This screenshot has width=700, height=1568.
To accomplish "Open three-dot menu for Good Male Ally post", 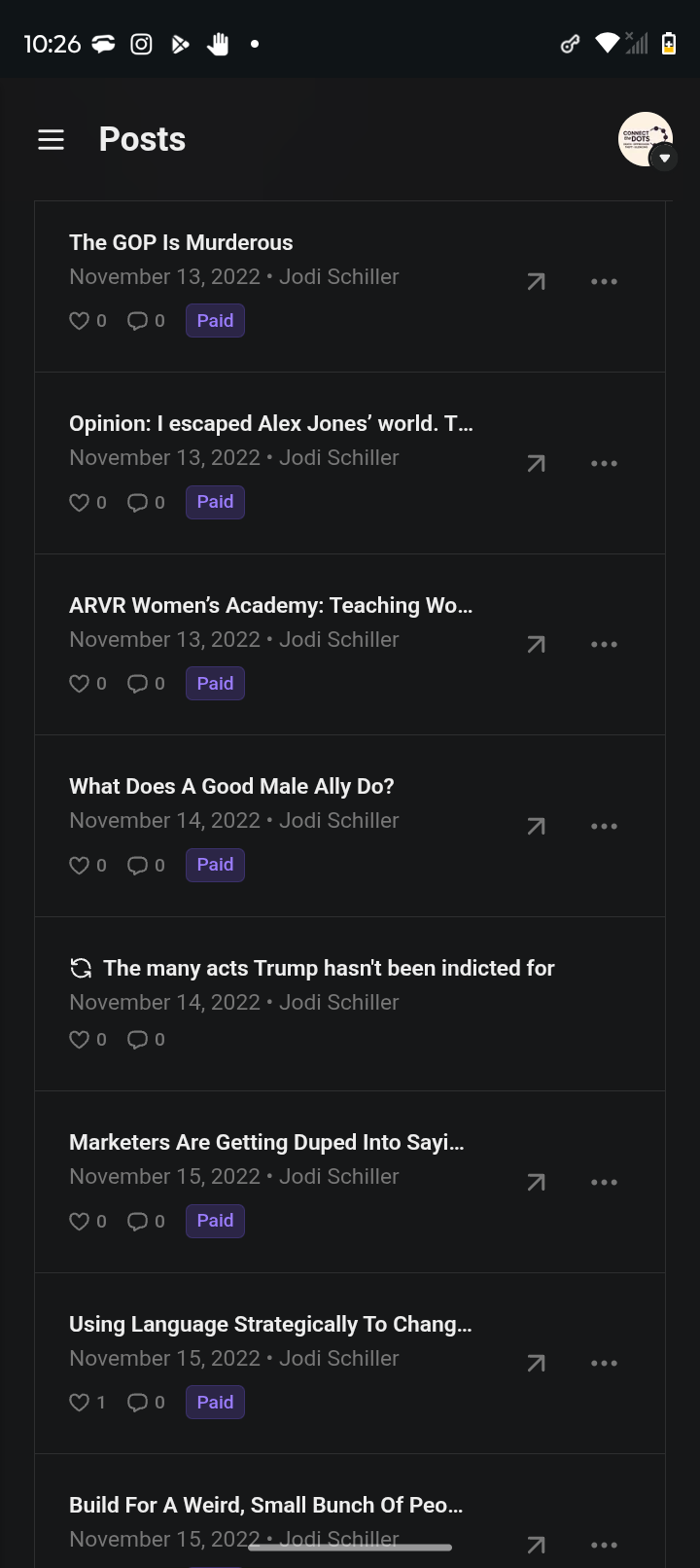I will tap(604, 826).
